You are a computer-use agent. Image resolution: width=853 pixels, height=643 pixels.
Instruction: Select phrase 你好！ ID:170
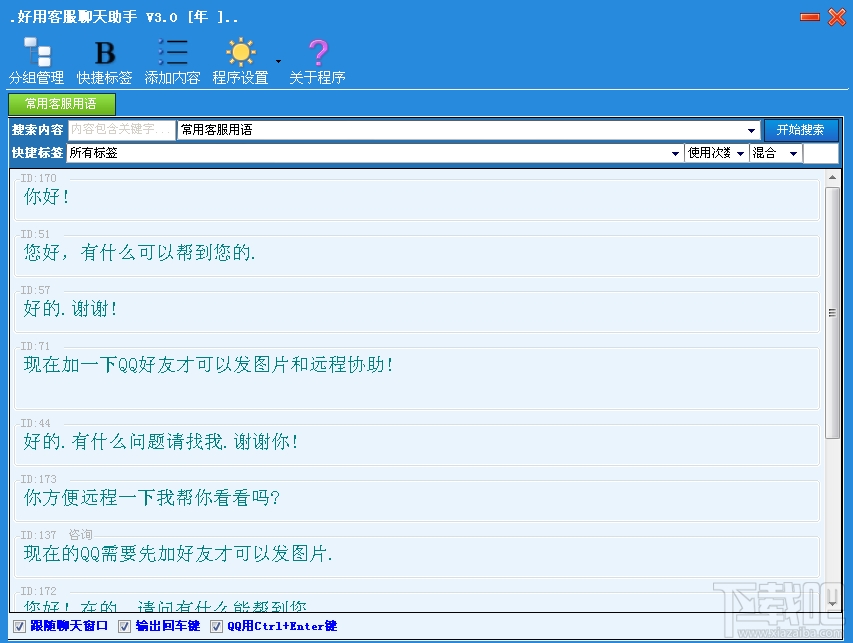417,198
